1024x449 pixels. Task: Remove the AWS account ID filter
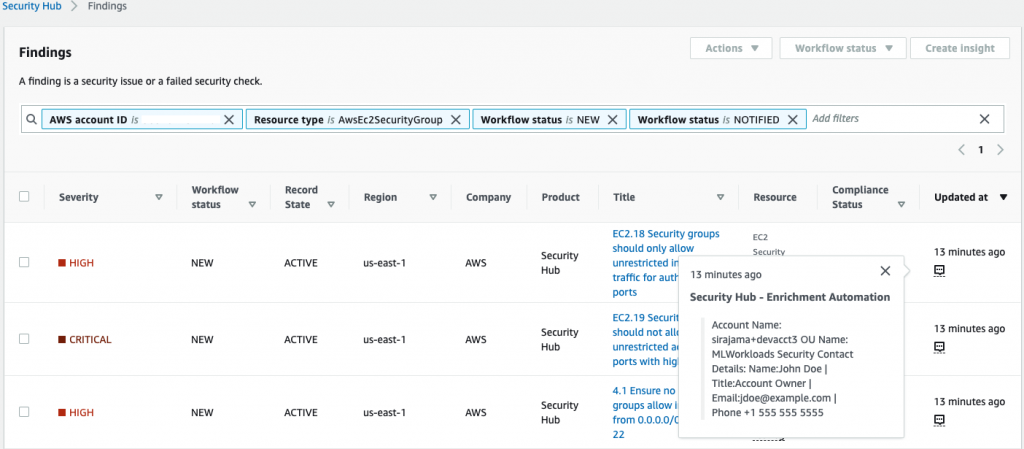pos(229,119)
